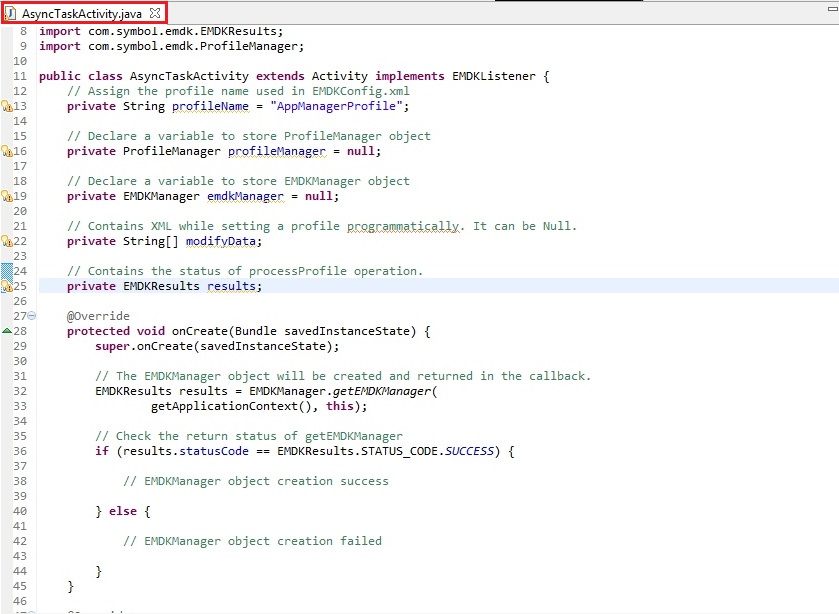This screenshot has width=839, height=614.
Task: Click the SUCCESS constant in the if statement
Action: (x=469, y=451)
